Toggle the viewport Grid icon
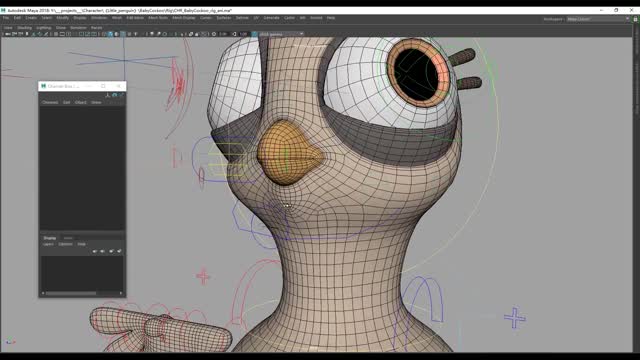The height and width of the screenshot is (360, 640). tap(56, 34)
